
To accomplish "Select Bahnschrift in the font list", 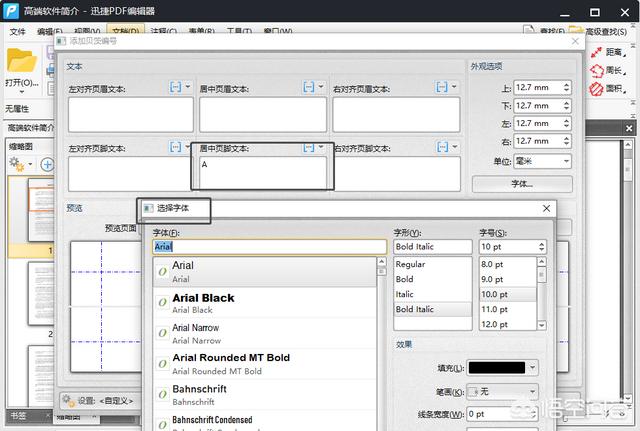I will click(264, 395).
